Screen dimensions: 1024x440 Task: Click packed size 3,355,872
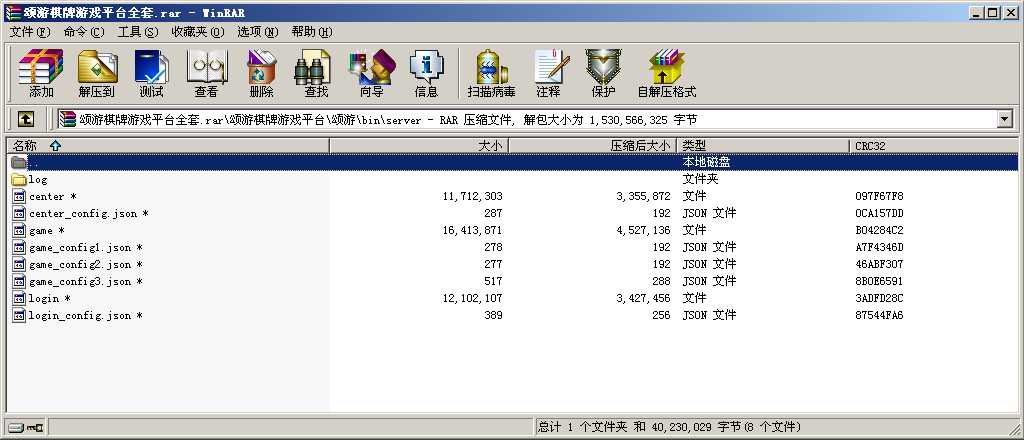tap(643, 196)
